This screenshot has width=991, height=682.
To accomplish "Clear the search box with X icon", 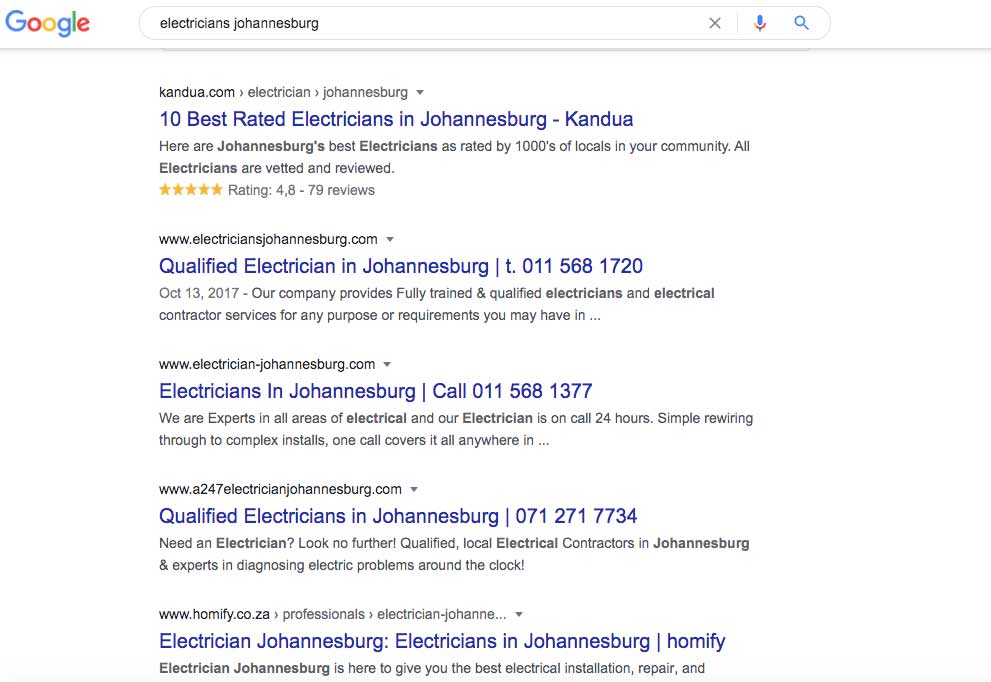I will coord(714,23).
